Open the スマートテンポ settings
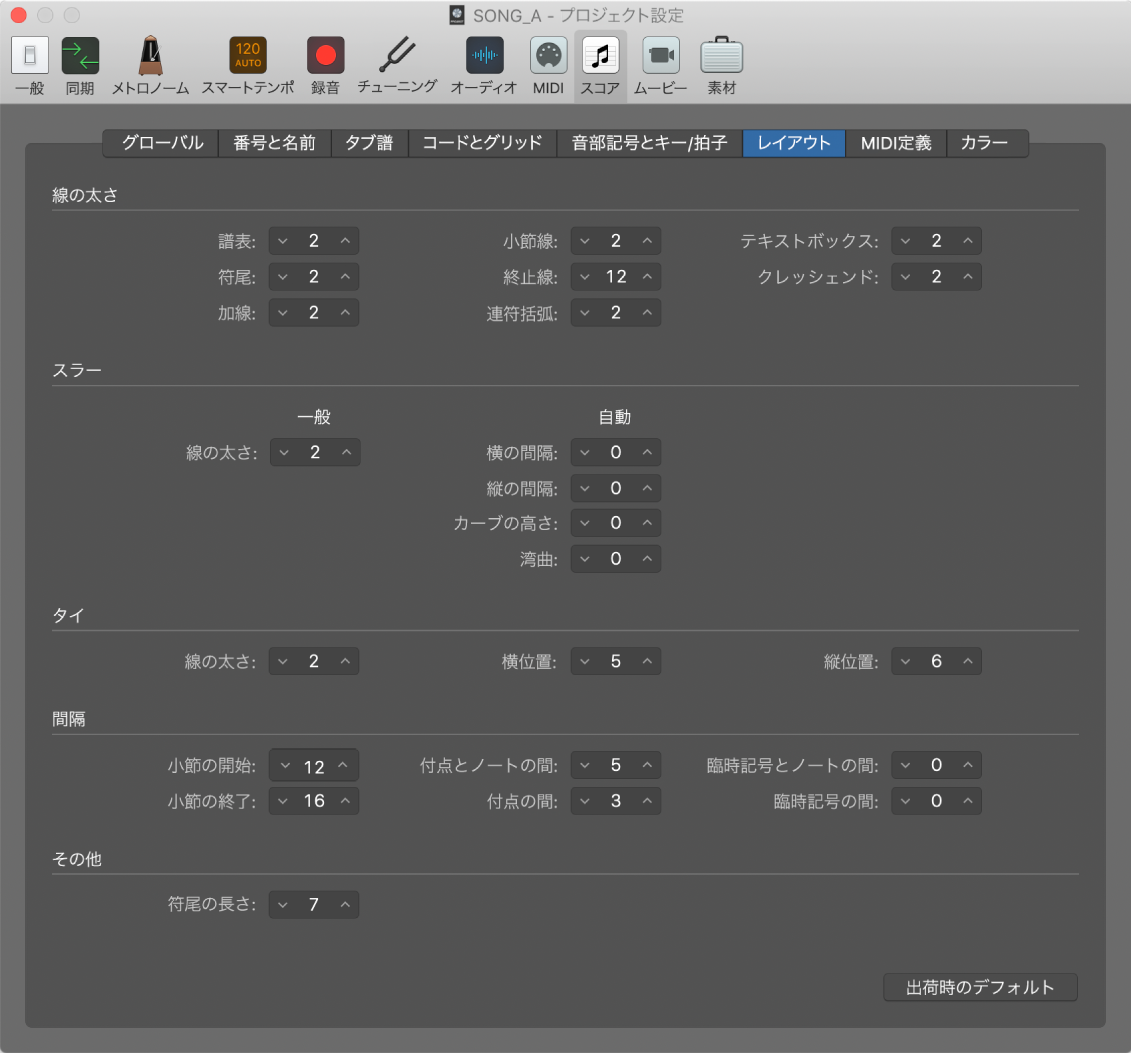Viewport: 1131px width, 1053px height. [x=247, y=66]
